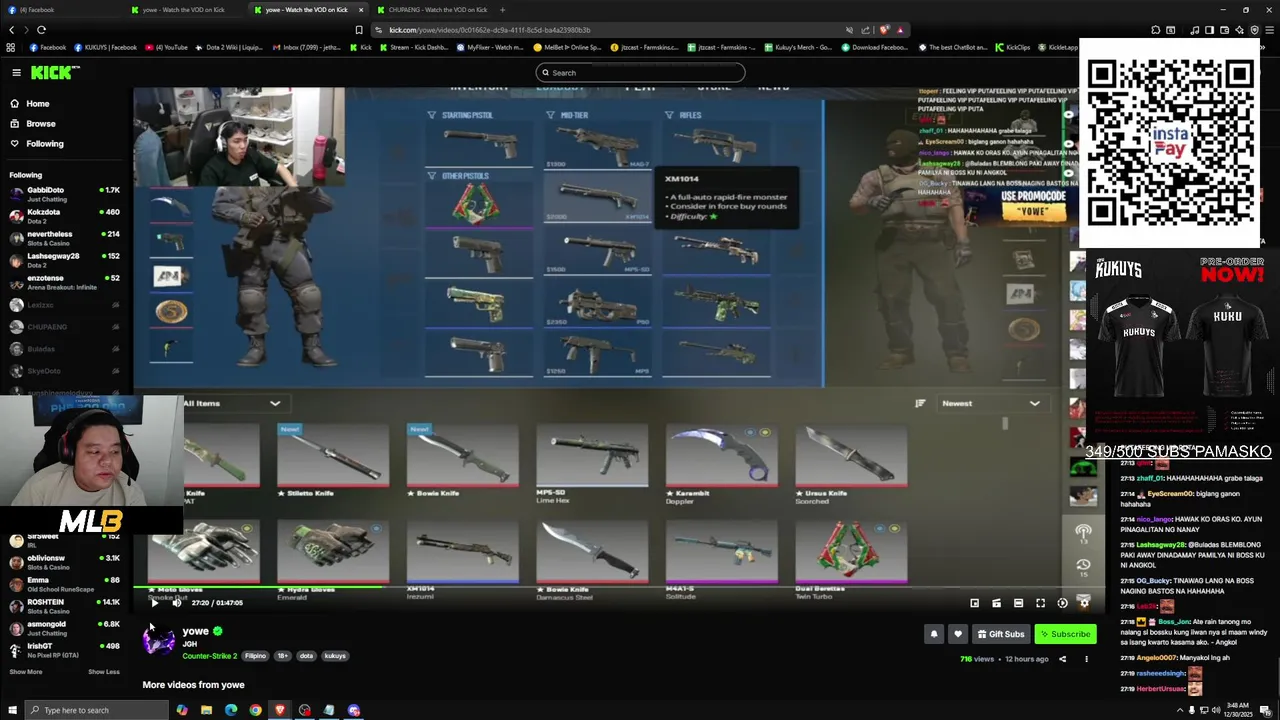The width and height of the screenshot is (1280, 720).
Task: Click the dota tag
Action: click(306, 656)
